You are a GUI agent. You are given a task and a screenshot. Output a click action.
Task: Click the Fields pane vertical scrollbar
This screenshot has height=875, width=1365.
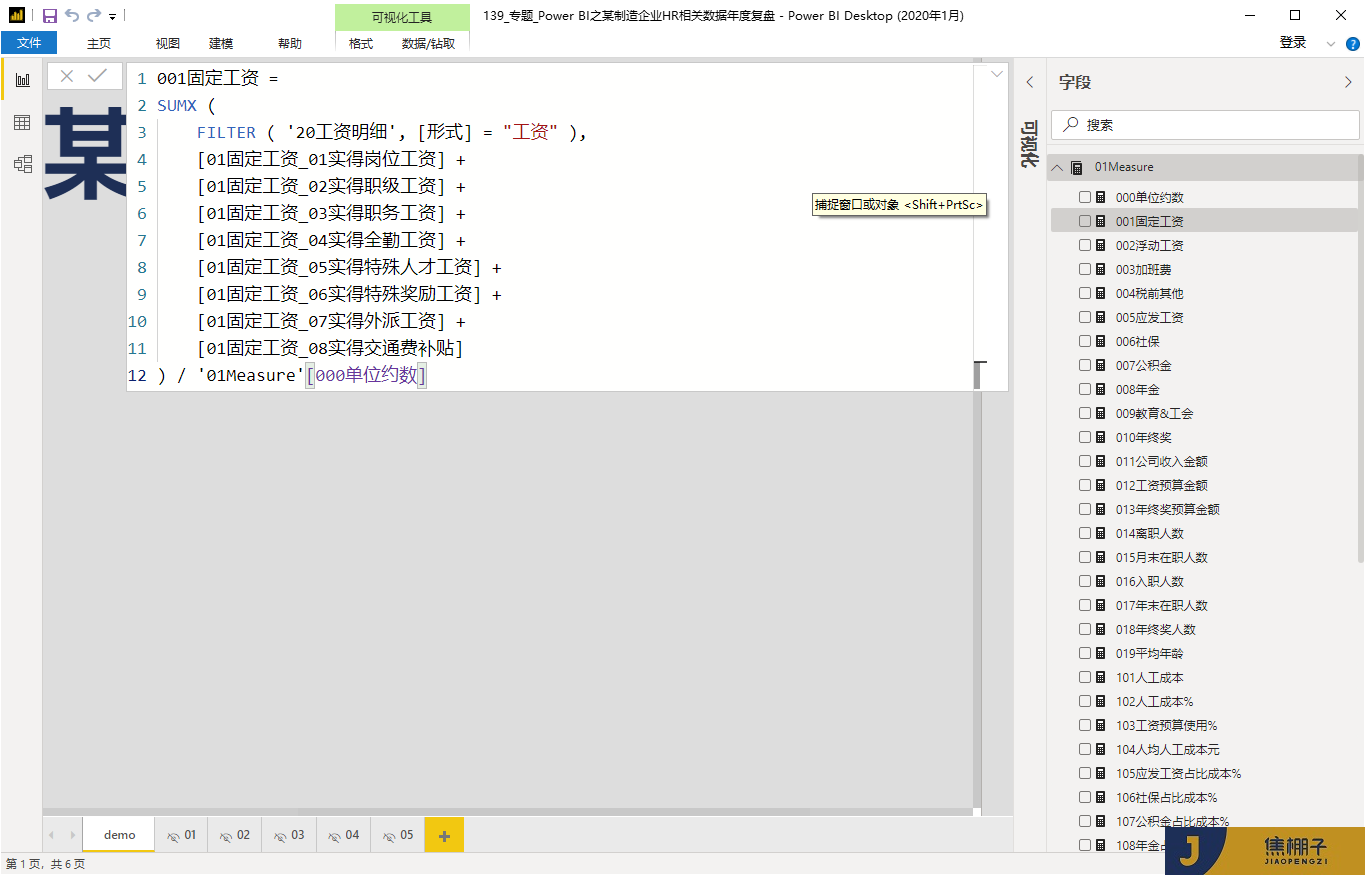(1360, 358)
